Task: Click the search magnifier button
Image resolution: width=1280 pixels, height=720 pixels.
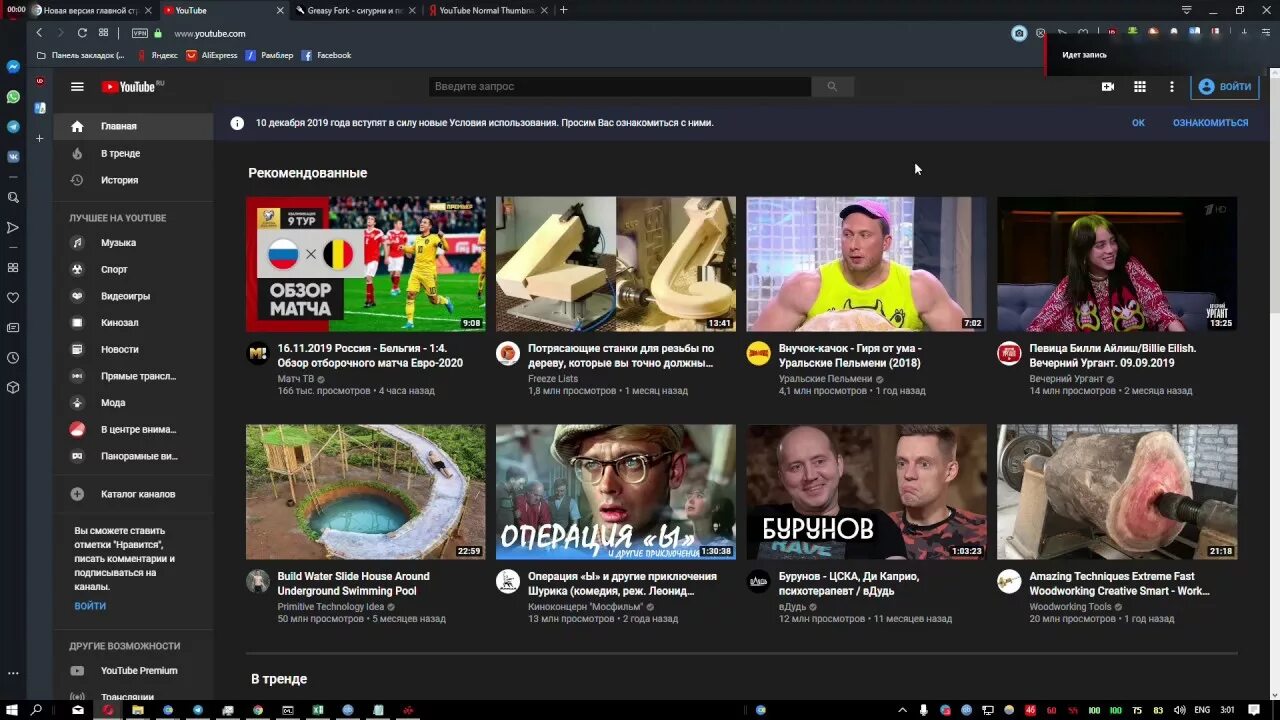Action: point(832,87)
